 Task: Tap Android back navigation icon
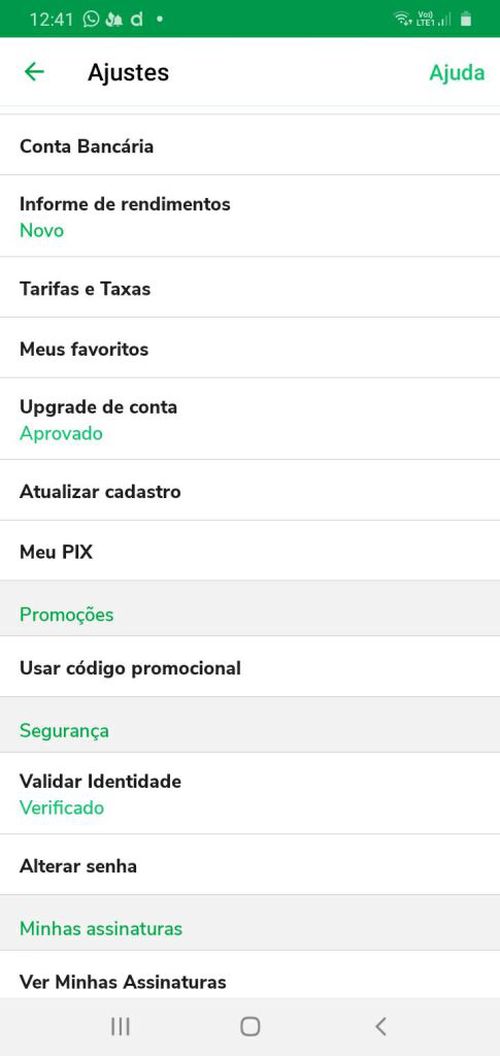pyautogui.click(x=381, y=1026)
